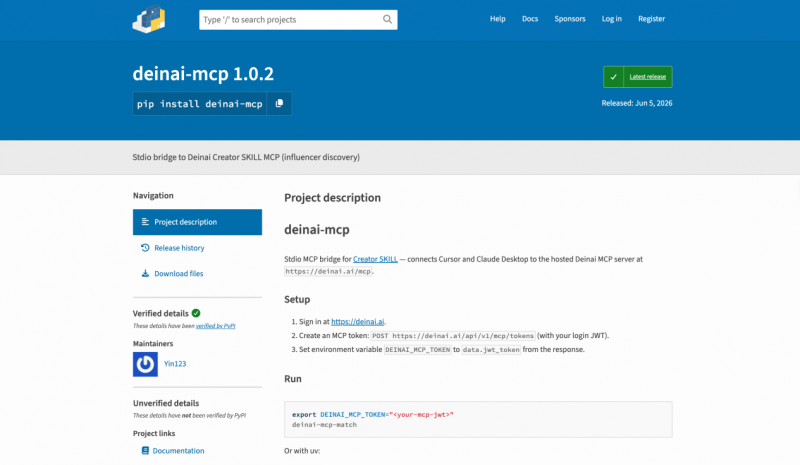Click the verified by PyPI link
The image size is (800, 465).
click(x=215, y=326)
